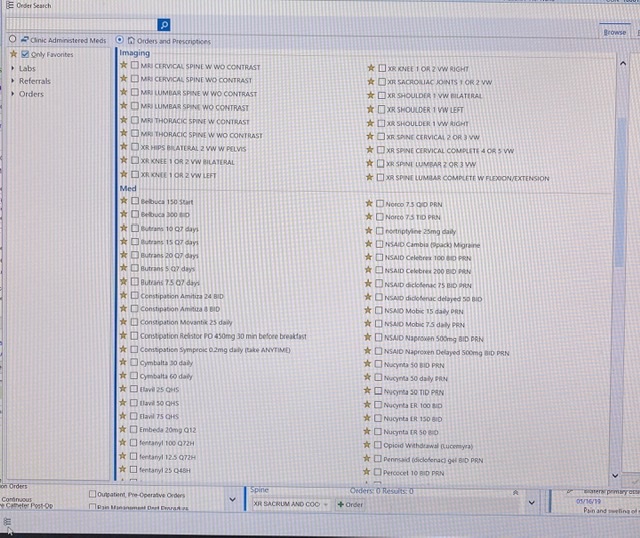Click favorite star beside NSAID Mobic 15 daily PRN
This screenshot has height=538, width=640.
pos(368,310)
